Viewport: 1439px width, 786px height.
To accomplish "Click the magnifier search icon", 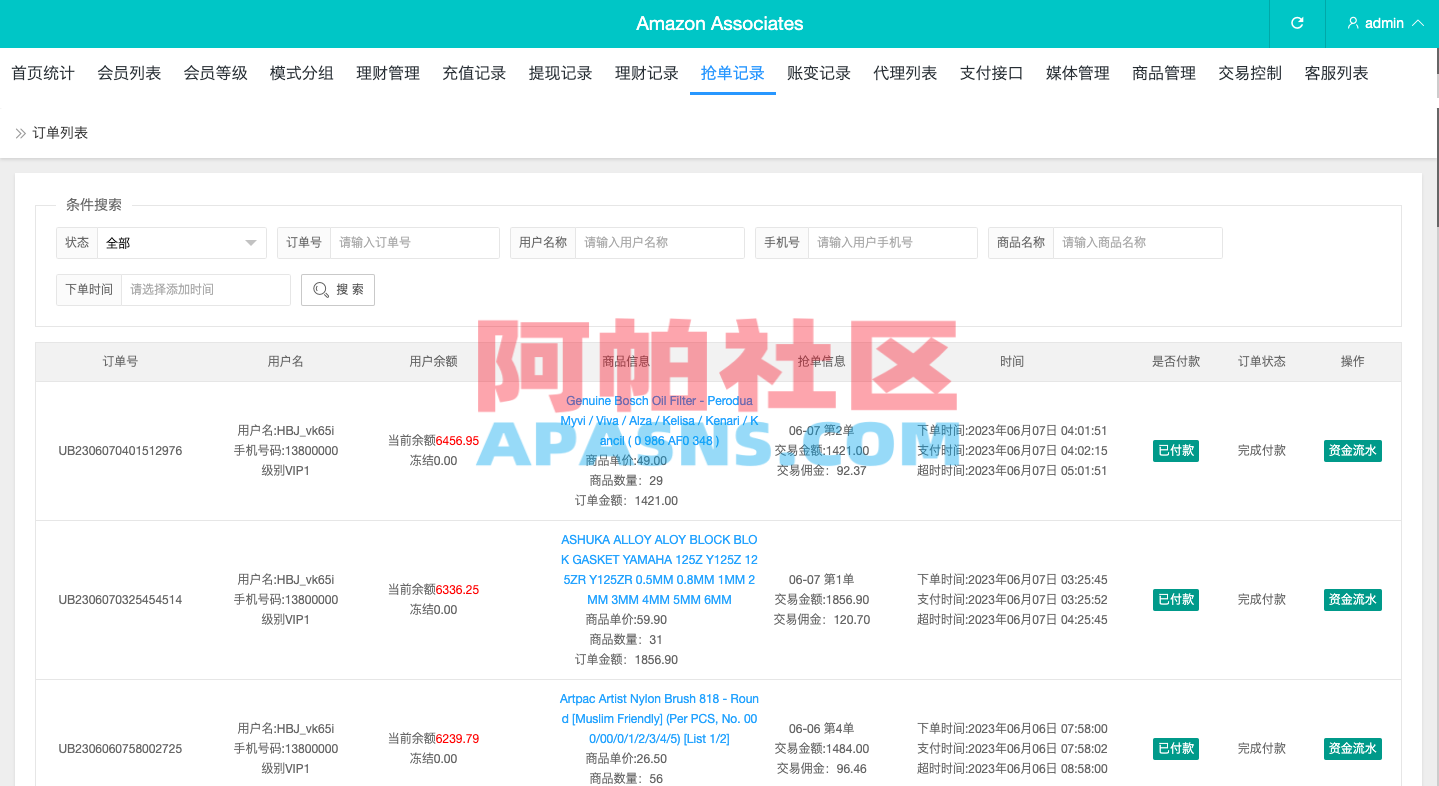I will click(320, 290).
